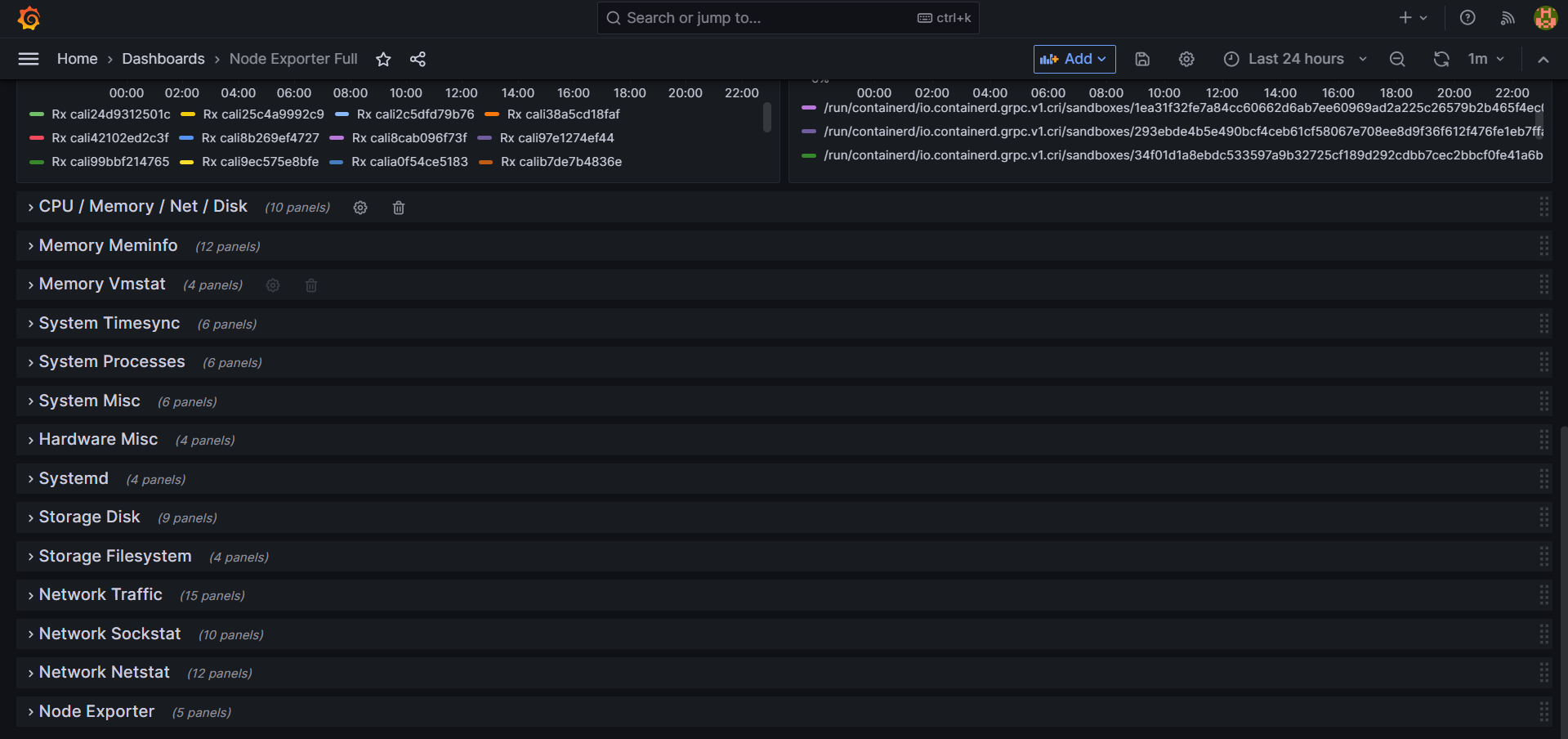Open dashboard settings gear icon

1186,59
